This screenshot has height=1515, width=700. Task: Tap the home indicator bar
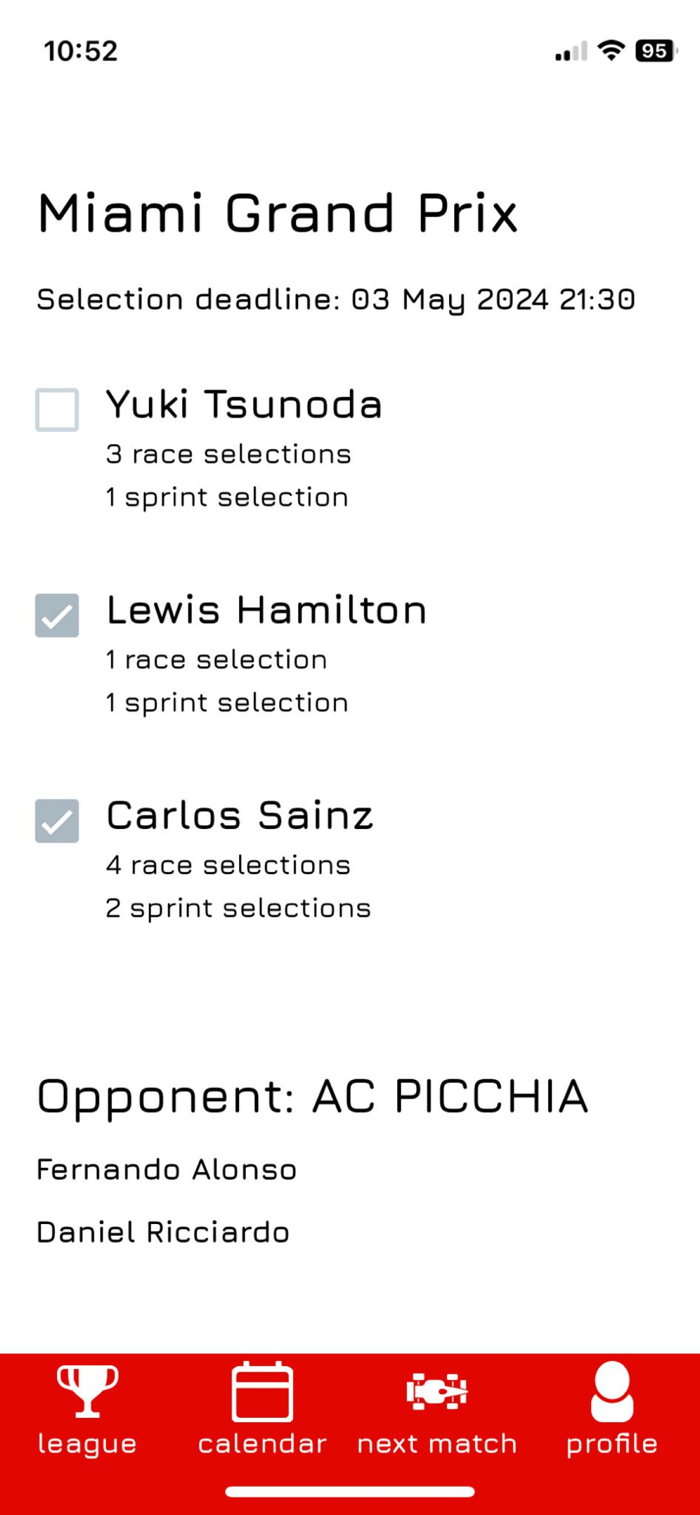coord(350,1492)
